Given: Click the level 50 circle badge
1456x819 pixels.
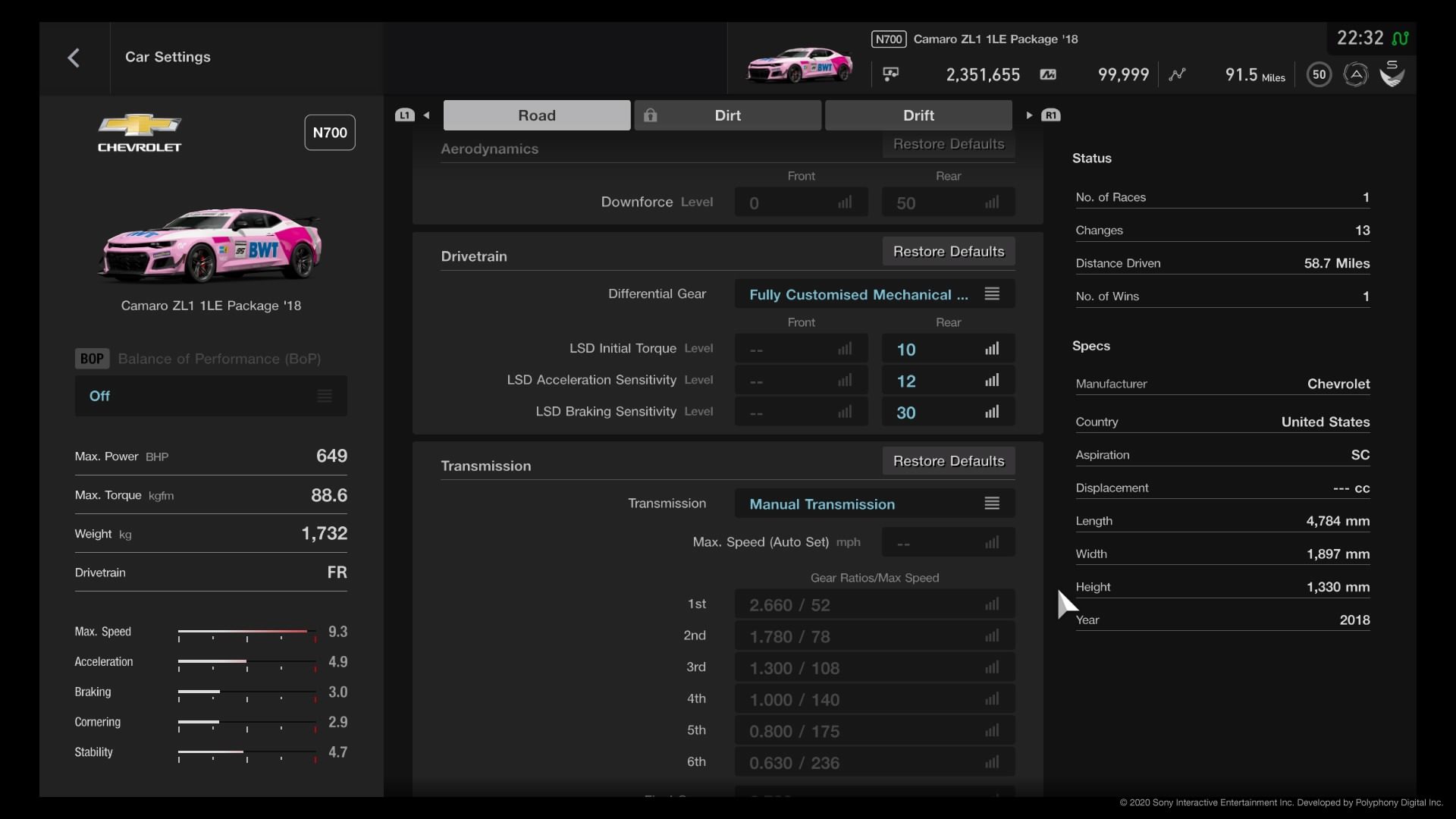Looking at the screenshot, I should point(1319,74).
